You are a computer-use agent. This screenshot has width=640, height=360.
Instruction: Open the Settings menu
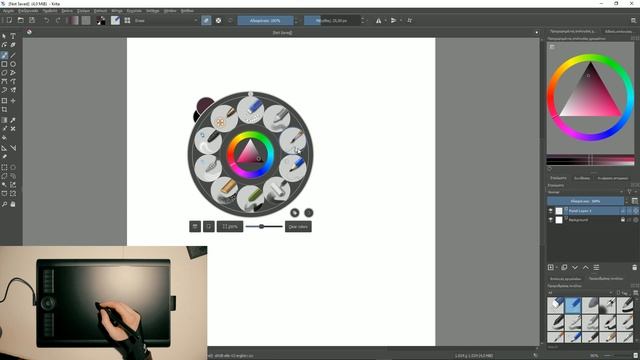[x=153, y=11]
